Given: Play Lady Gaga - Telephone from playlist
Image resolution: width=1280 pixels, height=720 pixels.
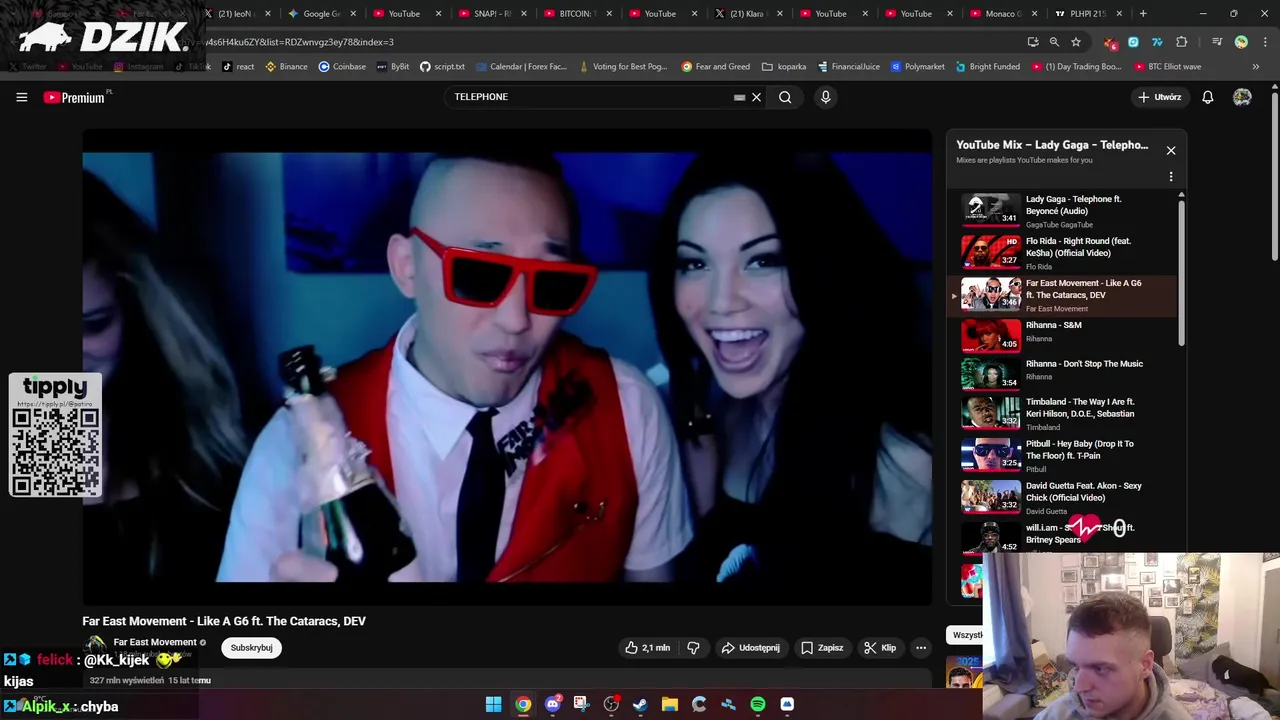Looking at the screenshot, I should [x=1064, y=210].
